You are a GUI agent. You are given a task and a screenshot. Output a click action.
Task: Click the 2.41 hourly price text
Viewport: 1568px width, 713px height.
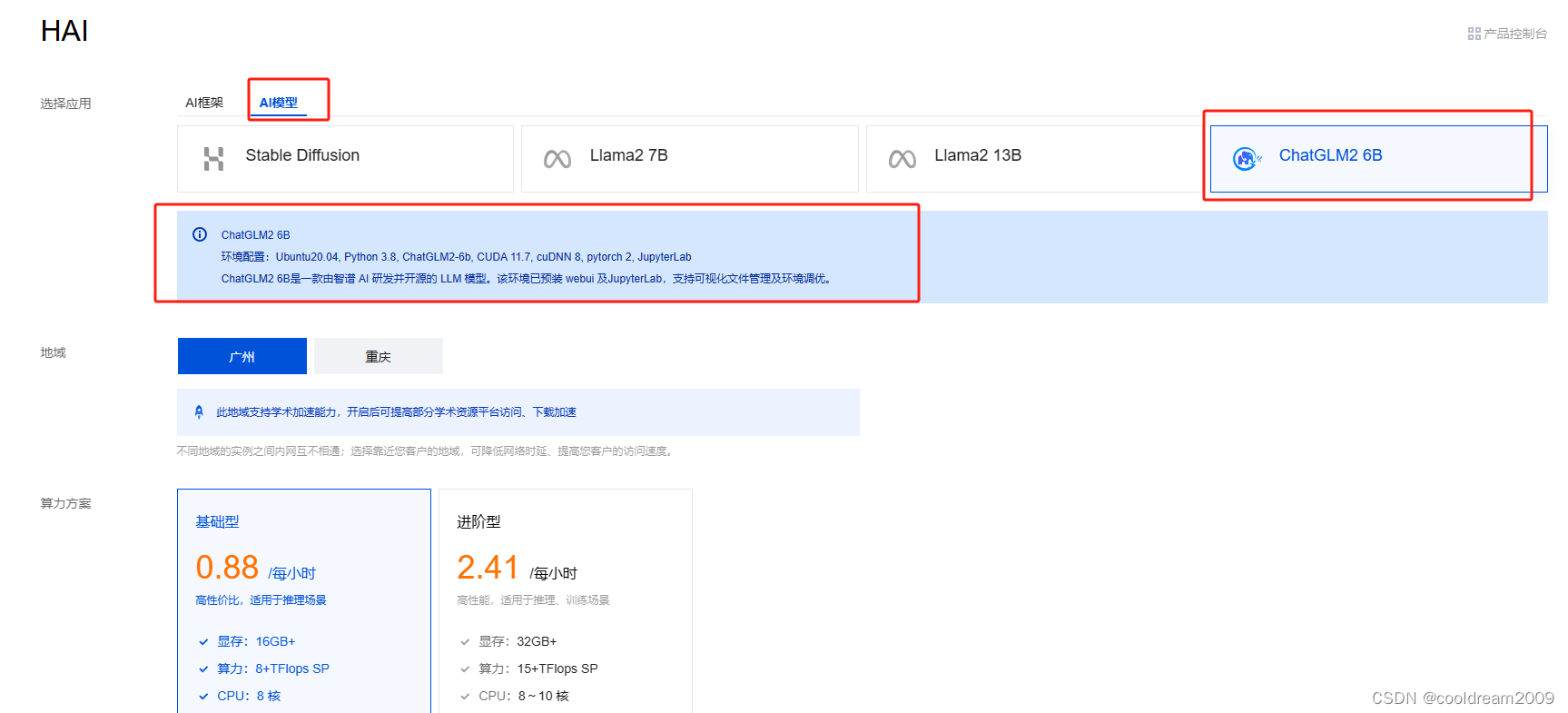[x=488, y=568]
